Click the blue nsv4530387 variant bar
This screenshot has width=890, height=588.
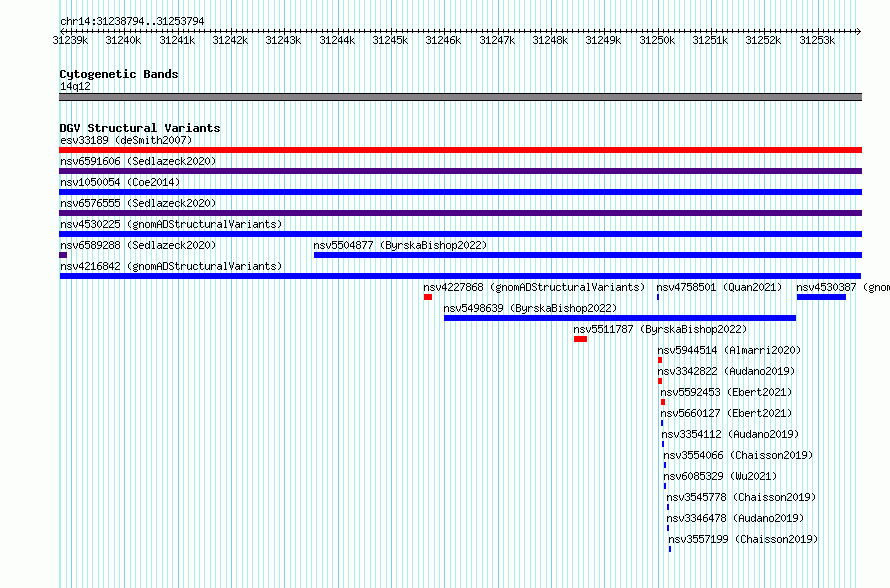(x=821, y=297)
